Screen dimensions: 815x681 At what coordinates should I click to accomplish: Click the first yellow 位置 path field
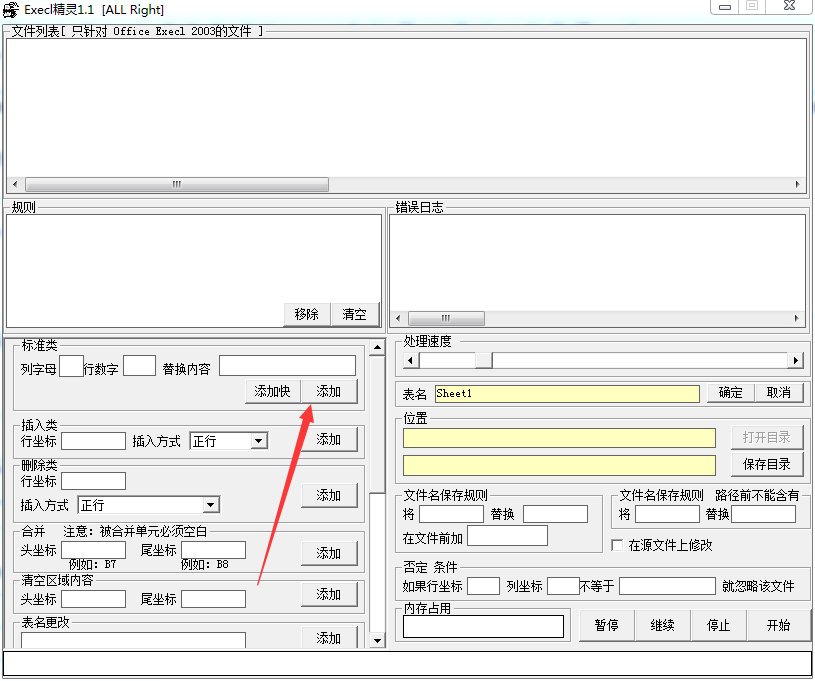[559, 438]
